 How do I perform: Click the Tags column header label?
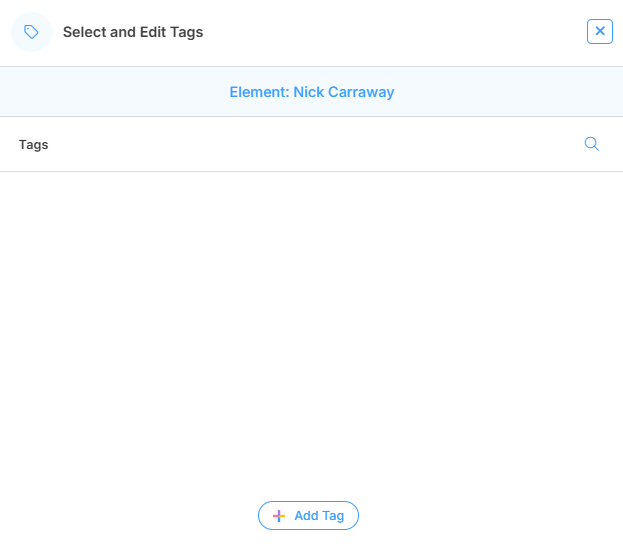coord(33,144)
